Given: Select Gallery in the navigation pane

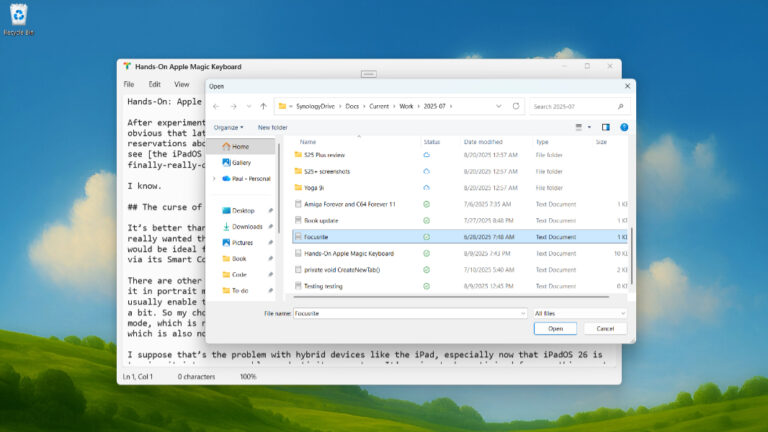Looking at the screenshot, I should (241, 162).
